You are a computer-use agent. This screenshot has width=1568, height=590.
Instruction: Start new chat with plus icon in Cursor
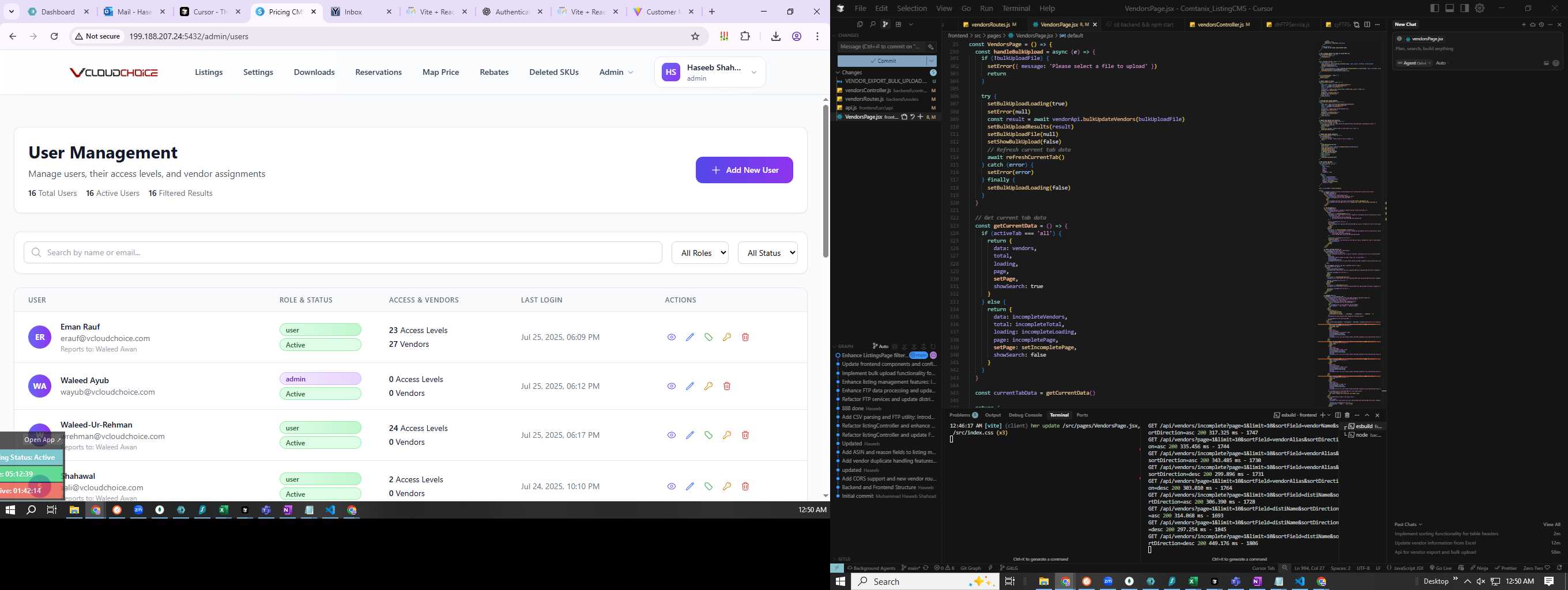pos(1524,25)
